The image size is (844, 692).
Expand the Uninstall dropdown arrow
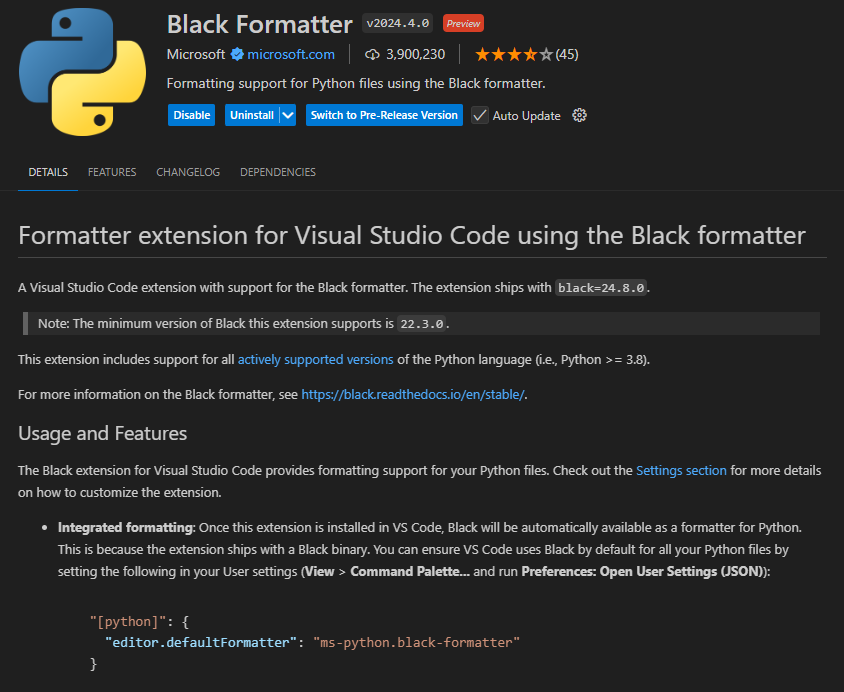(288, 115)
